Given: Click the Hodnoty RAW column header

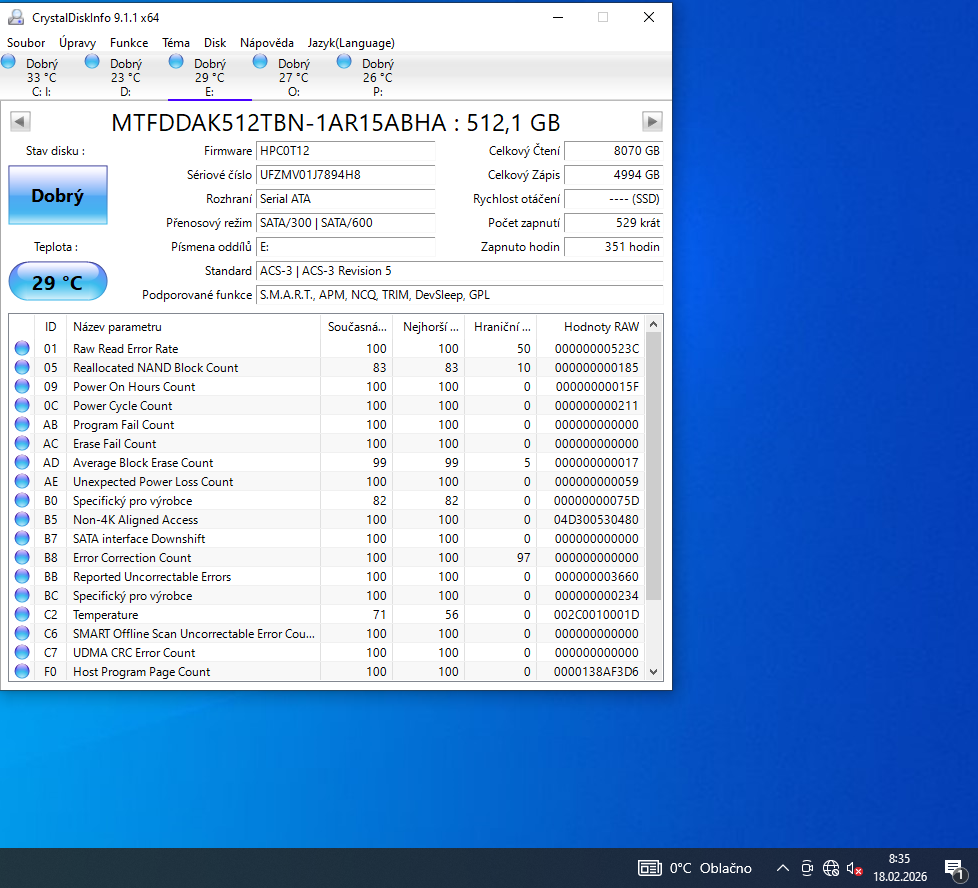Looking at the screenshot, I should (600, 327).
